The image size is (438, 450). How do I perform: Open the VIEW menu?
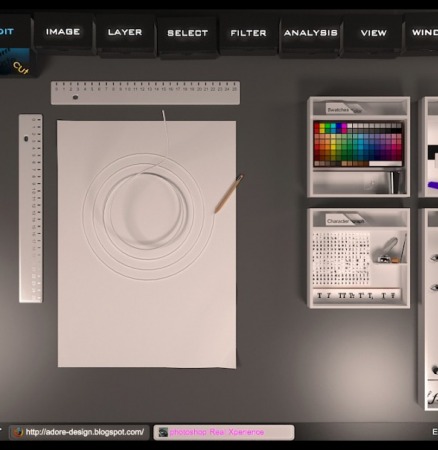pos(373,33)
